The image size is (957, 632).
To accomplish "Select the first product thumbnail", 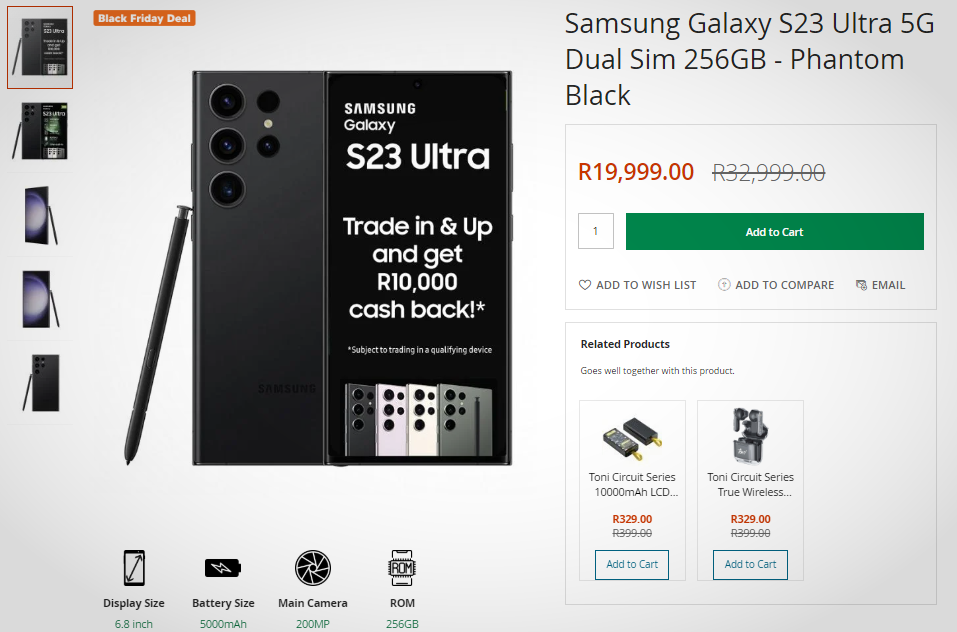I will 40,47.
